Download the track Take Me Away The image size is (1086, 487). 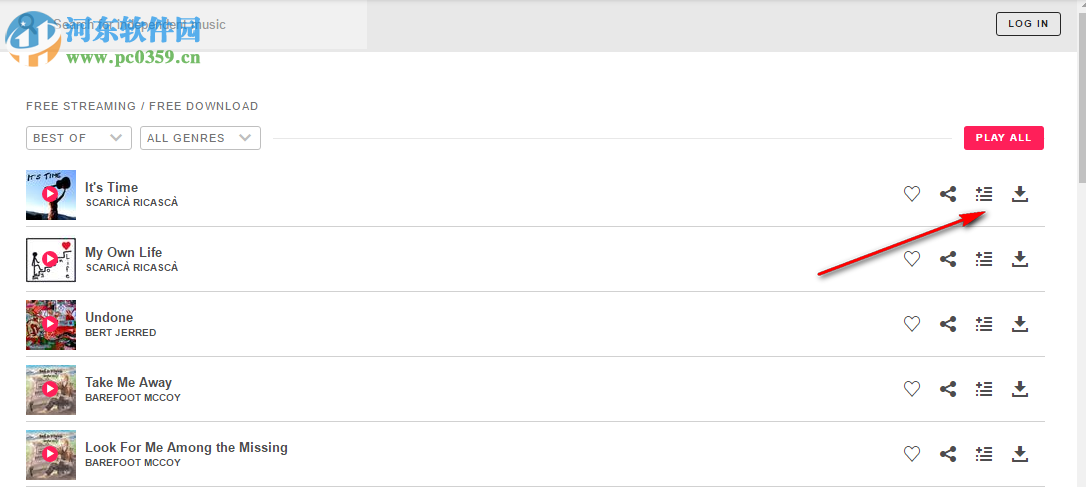click(x=1020, y=389)
